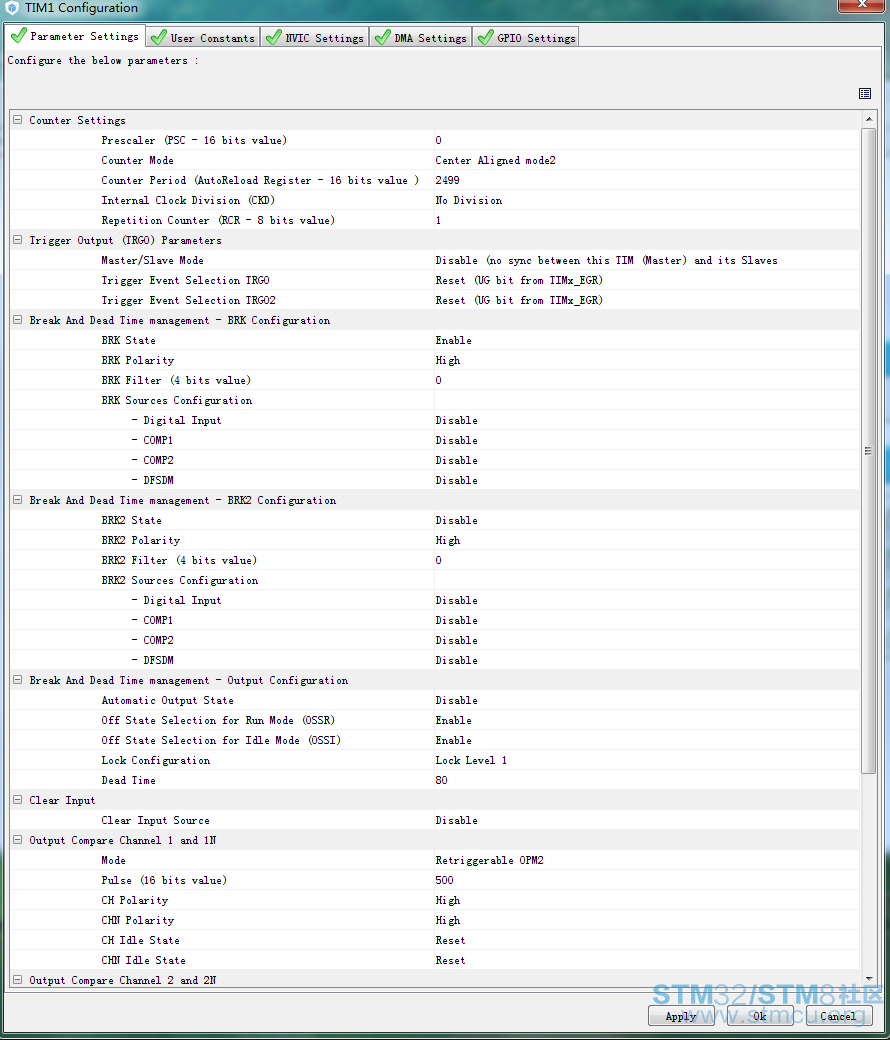Edit the Counter Period value 2499
Image resolution: width=890 pixels, height=1040 pixels.
[647, 180]
